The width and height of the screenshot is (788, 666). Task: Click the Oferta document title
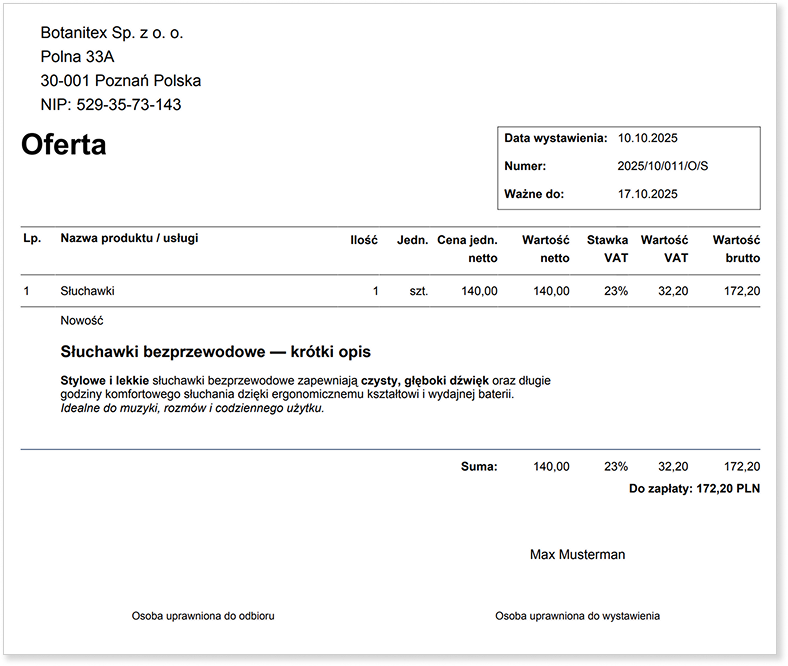click(64, 145)
